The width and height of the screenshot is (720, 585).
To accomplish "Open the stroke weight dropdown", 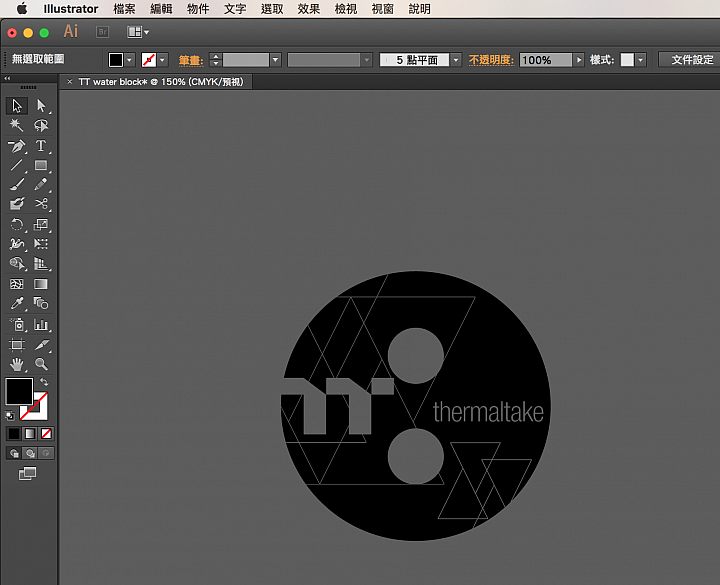I will tap(275, 60).
